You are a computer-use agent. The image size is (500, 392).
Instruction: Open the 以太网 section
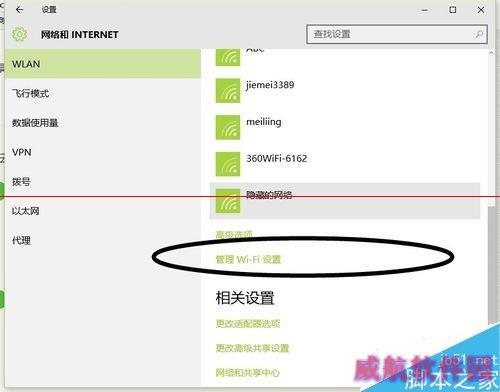coord(103,211)
